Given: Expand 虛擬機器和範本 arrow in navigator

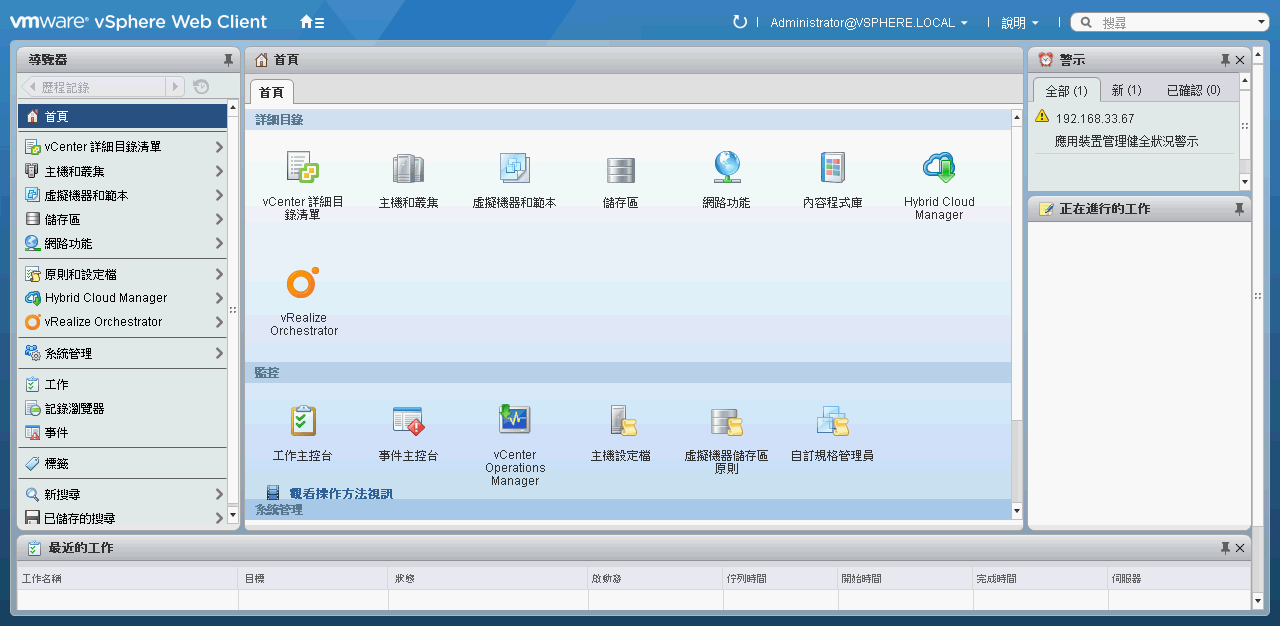Looking at the screenshot, I should point(219,195).
